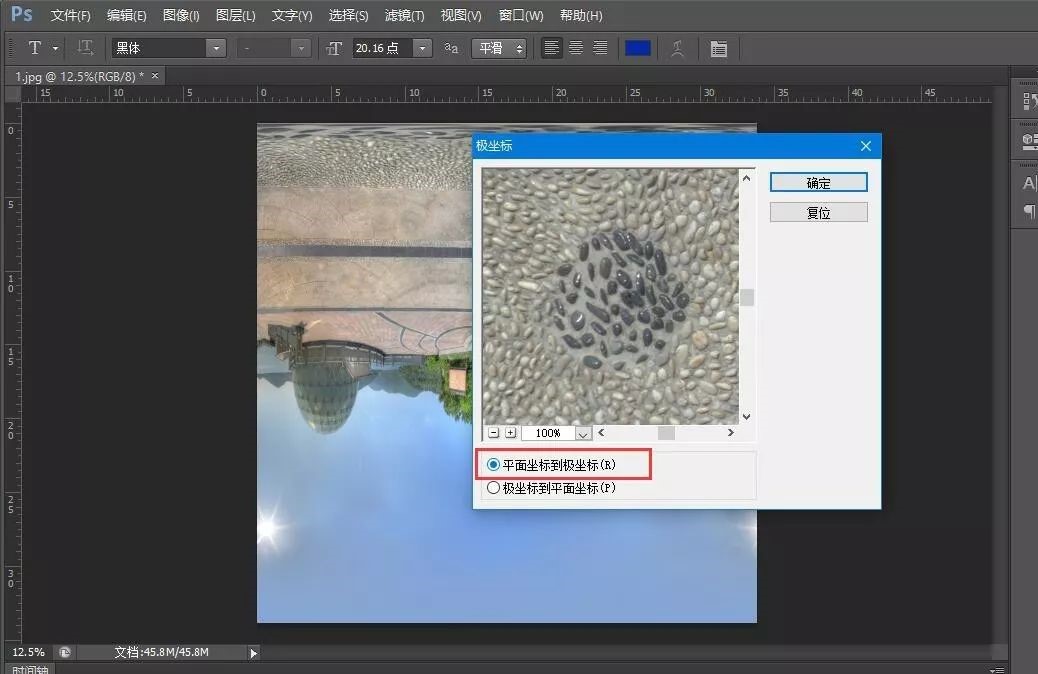
Task: Select 平面坐标到极坐标 radio option
Action: [x=493, y=465]
